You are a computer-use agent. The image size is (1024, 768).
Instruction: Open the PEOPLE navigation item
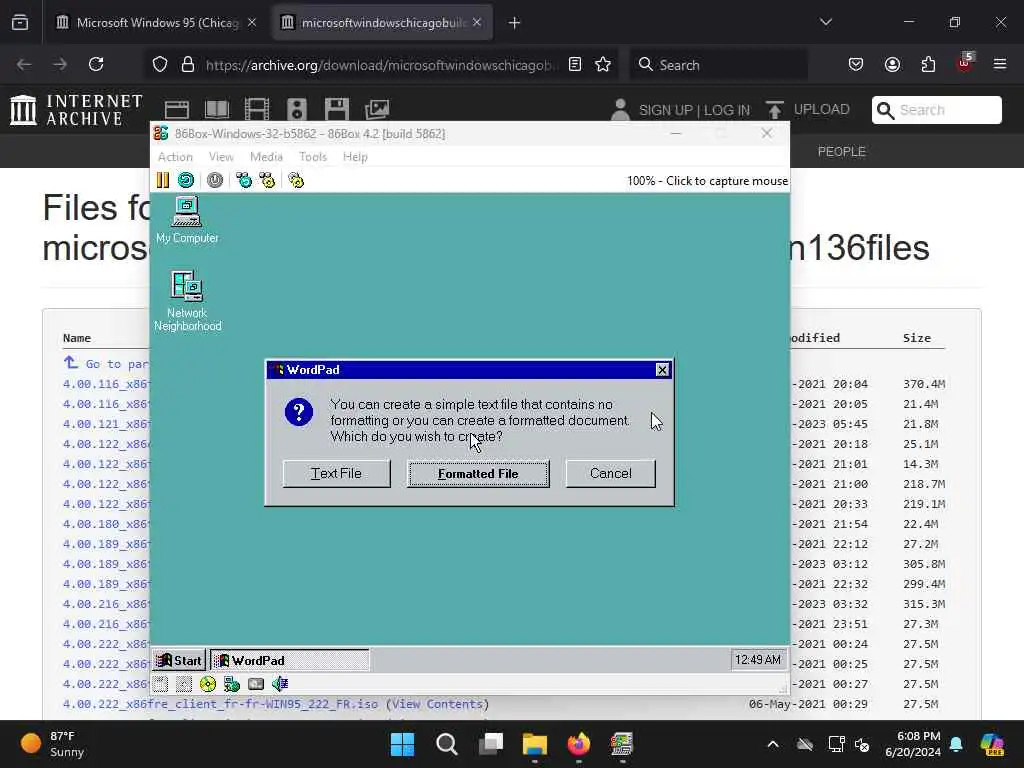842,152
